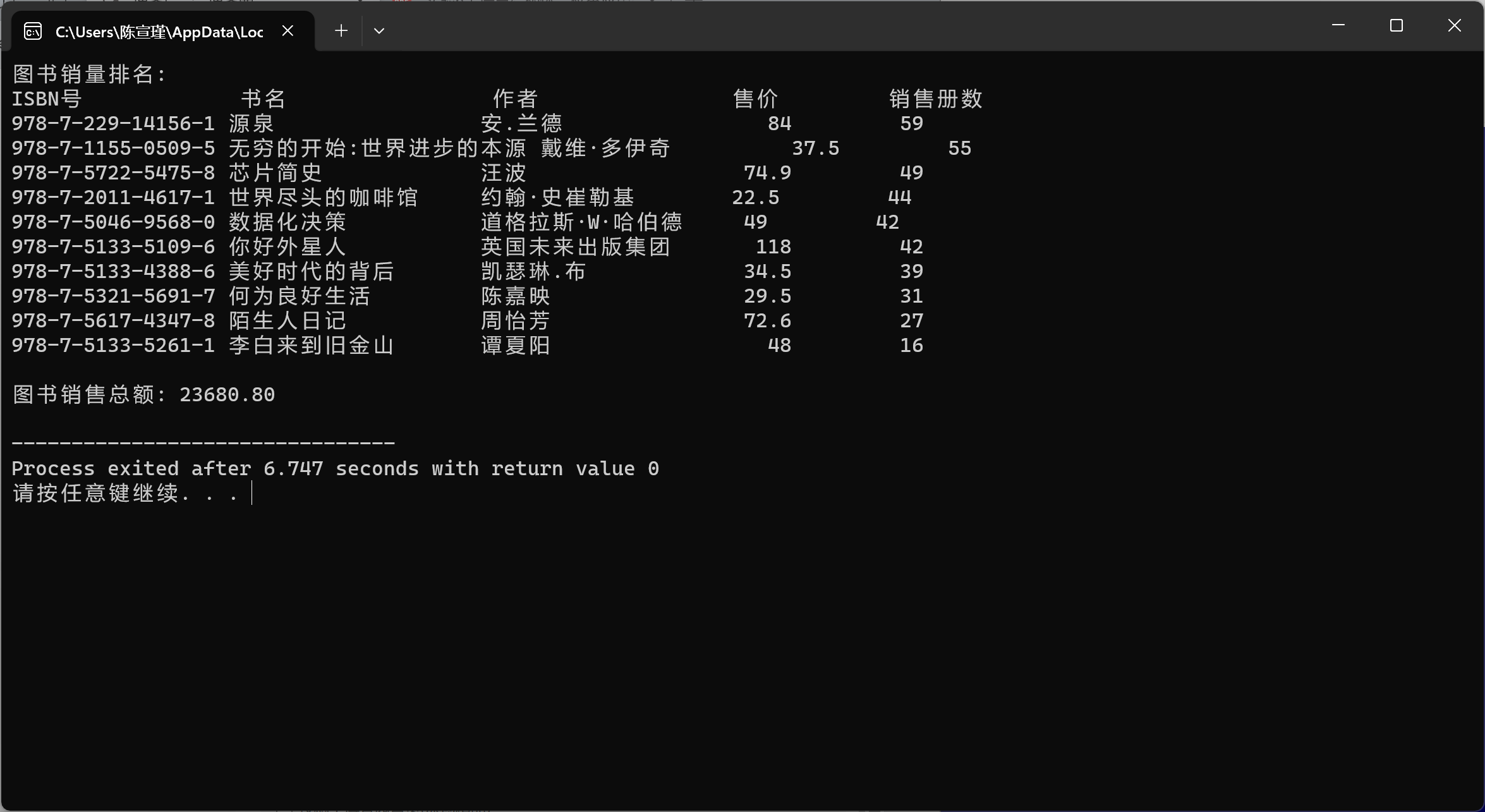Click the 图书销量排名 heading line
This screenshot has width=1485, height=812.
(x=89, y=75)
